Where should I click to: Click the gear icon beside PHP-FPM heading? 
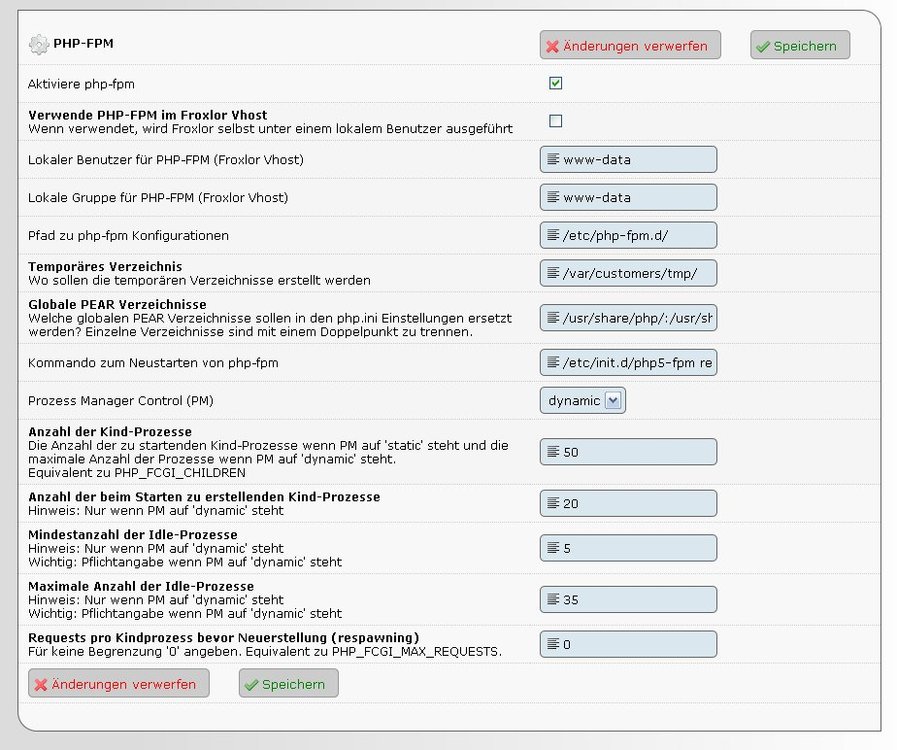[x=38, y=44]
